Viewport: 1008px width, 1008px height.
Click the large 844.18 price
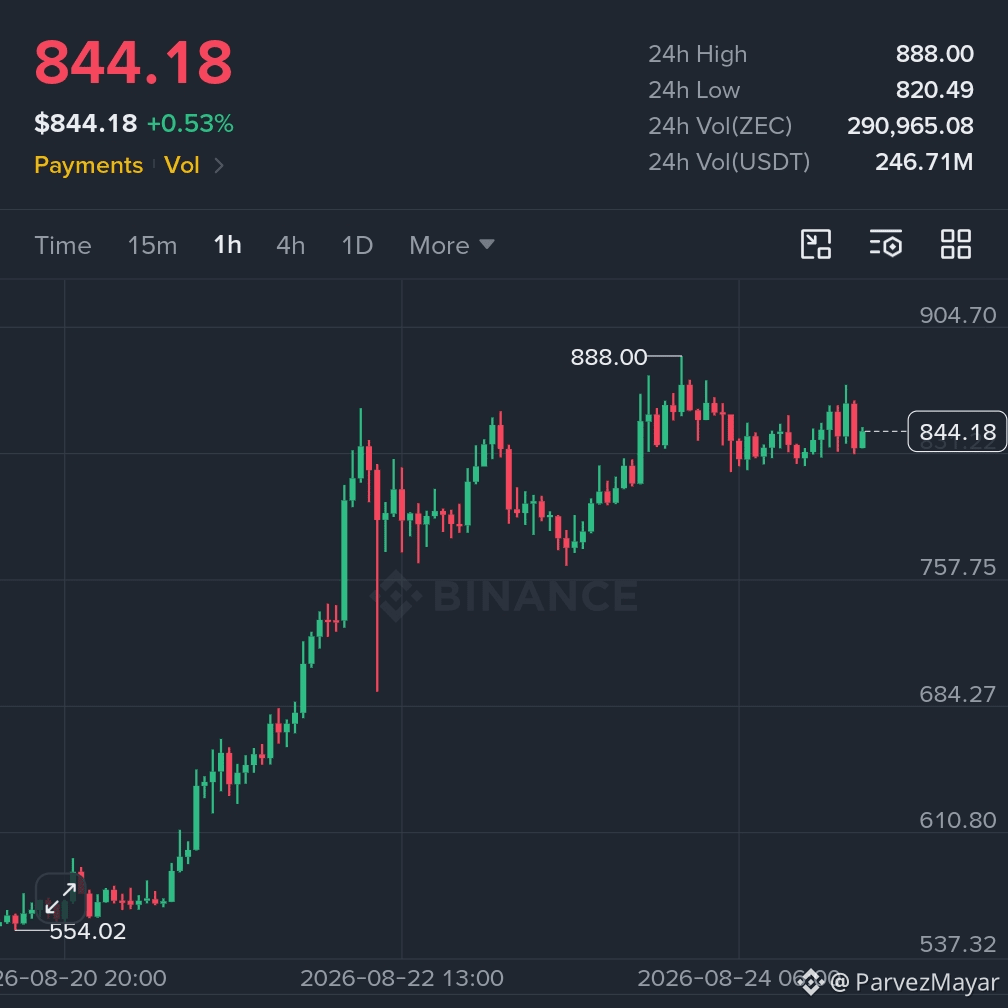[x=133, y=62]
